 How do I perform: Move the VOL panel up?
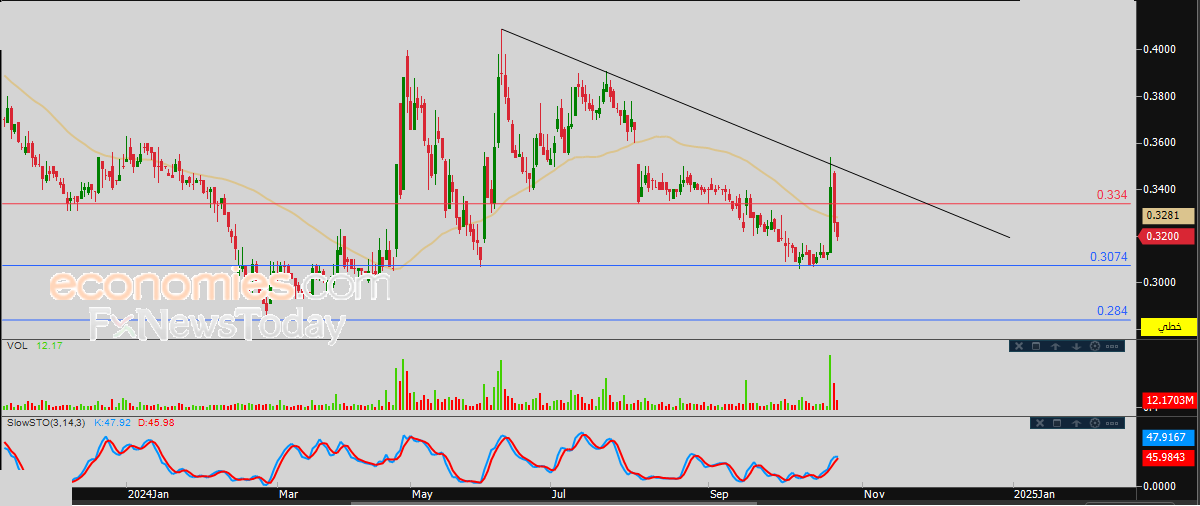1055,346
